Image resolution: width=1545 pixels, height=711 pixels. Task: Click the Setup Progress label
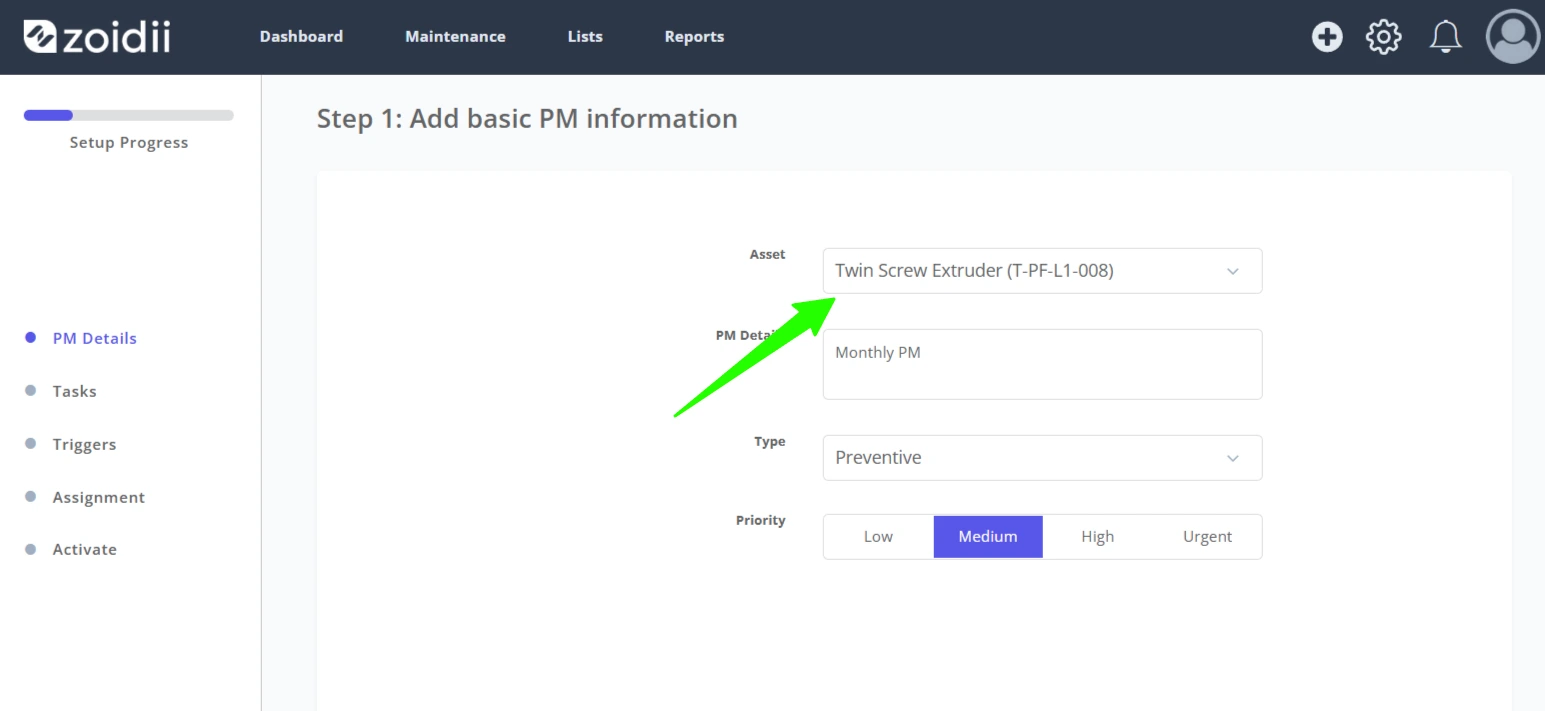coord(129,143)
